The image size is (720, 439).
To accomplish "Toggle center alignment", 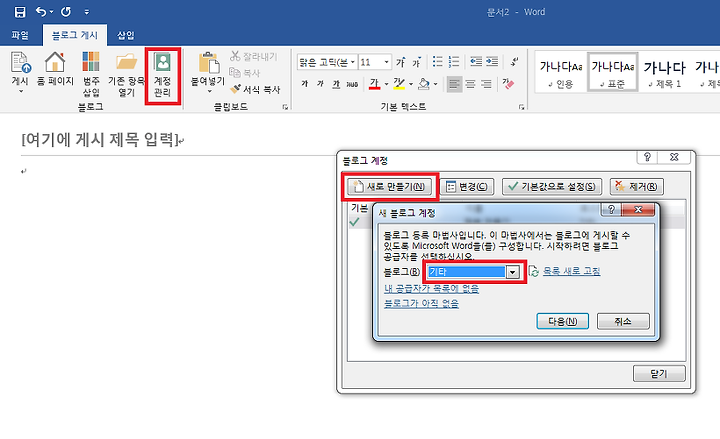I will pos(470,84).
